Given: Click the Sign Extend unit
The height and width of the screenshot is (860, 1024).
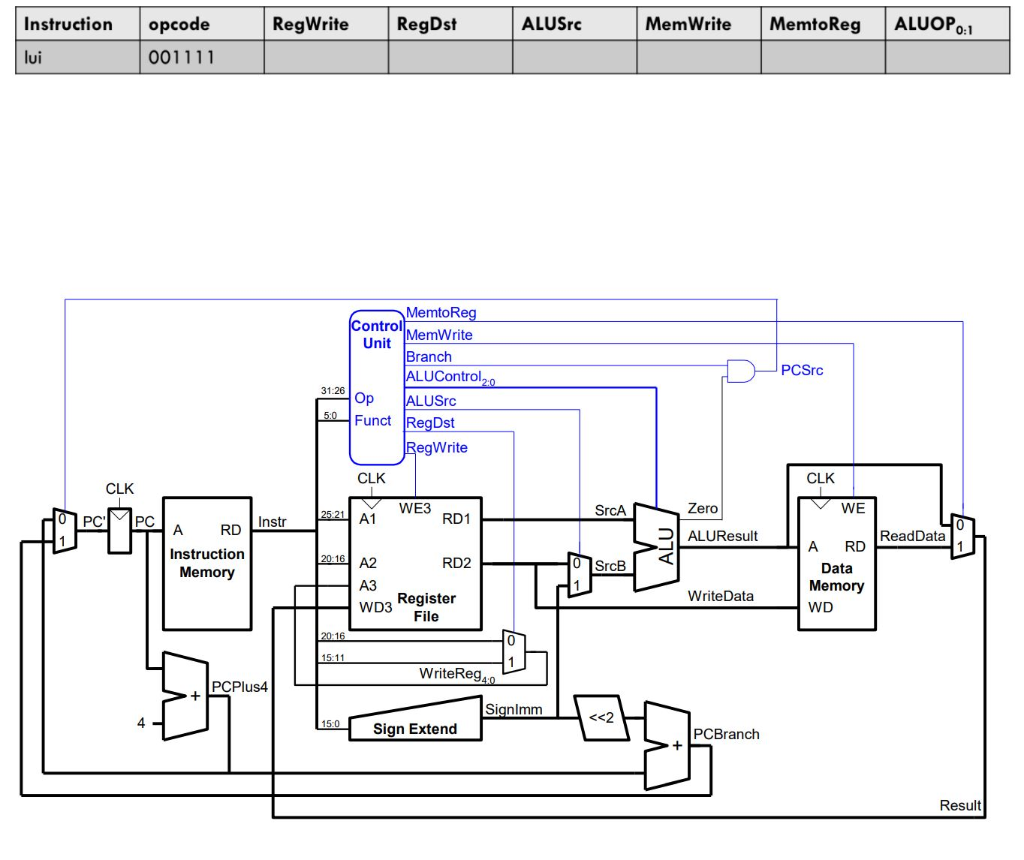Looking at the screenshot, I should [415, 727].
